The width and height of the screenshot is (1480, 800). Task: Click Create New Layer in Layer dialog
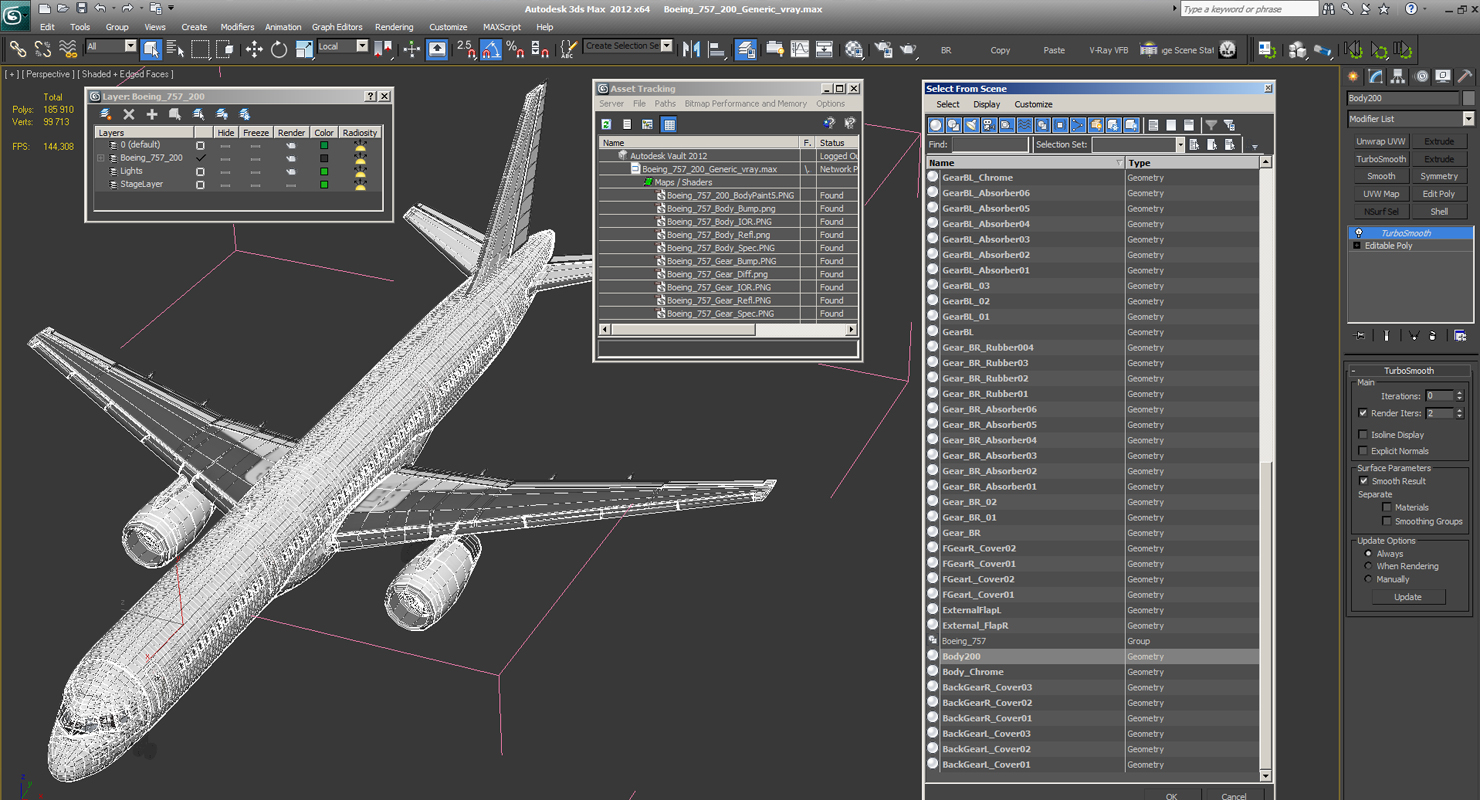(x=105, y=115)
